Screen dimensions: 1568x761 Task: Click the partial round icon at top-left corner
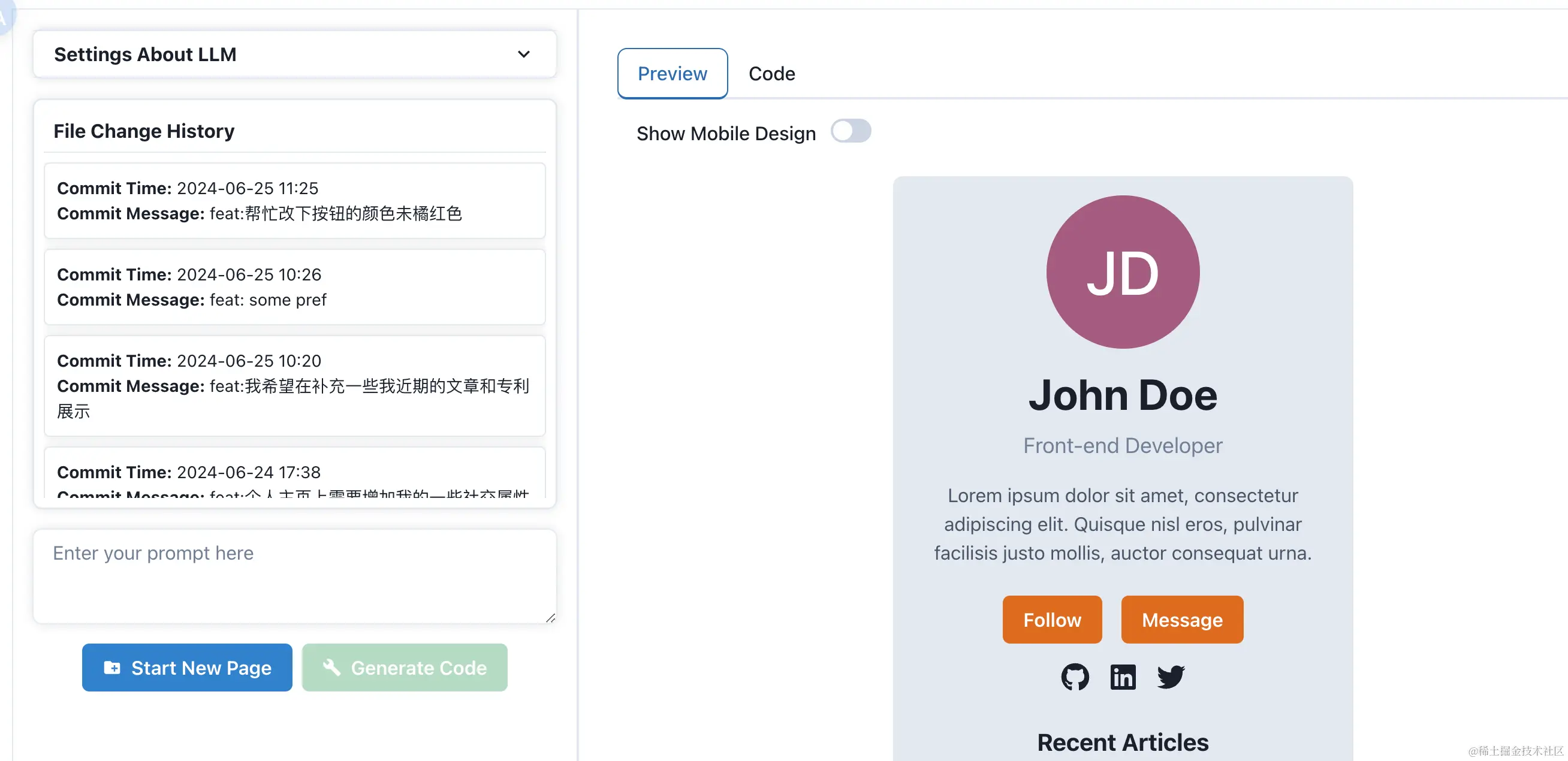pyautogui.click(x=5, y=17)
